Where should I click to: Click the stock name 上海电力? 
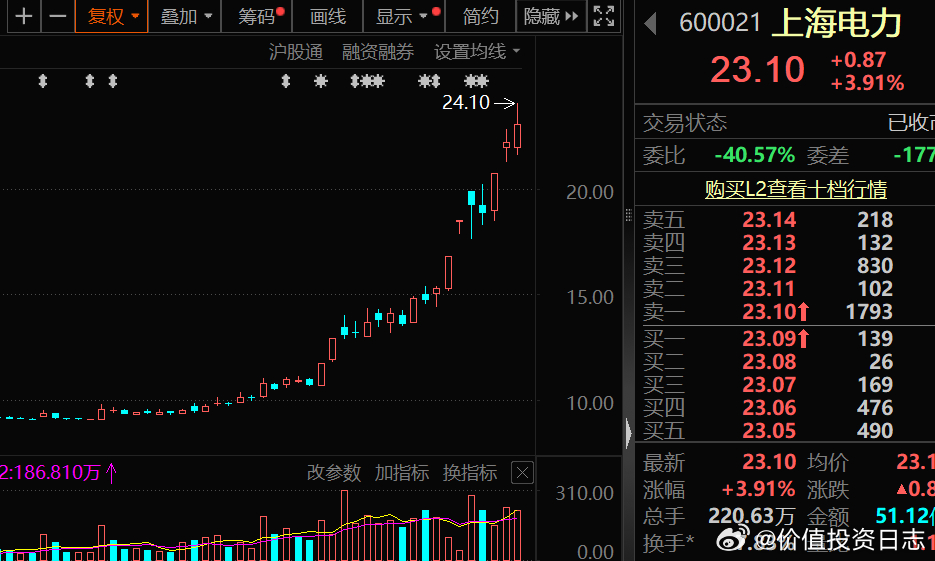(x=837, y=24)
